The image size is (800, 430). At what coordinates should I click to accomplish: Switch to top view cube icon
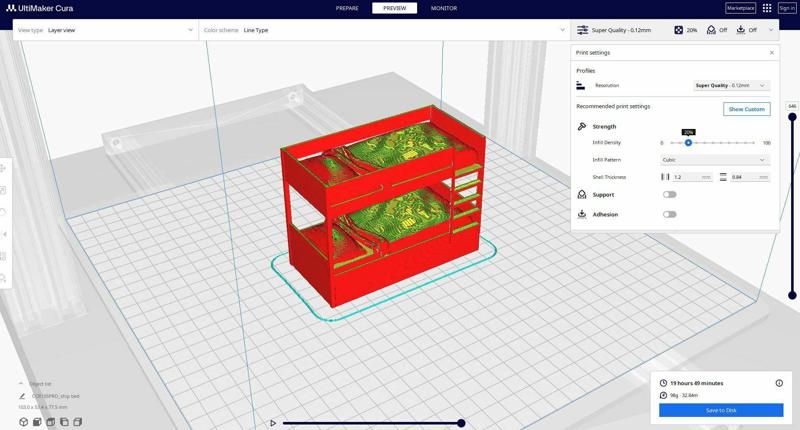(x=51, y=422)
